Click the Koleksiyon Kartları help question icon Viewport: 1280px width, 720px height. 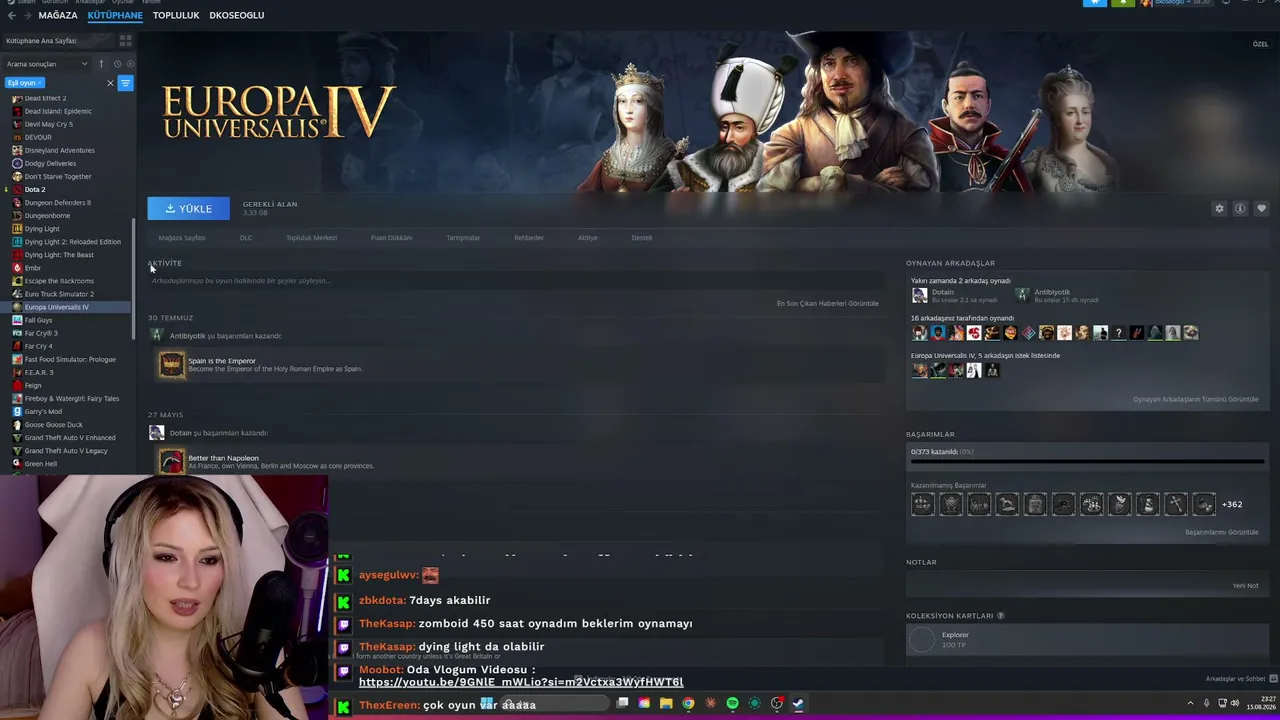(1000, 616)
